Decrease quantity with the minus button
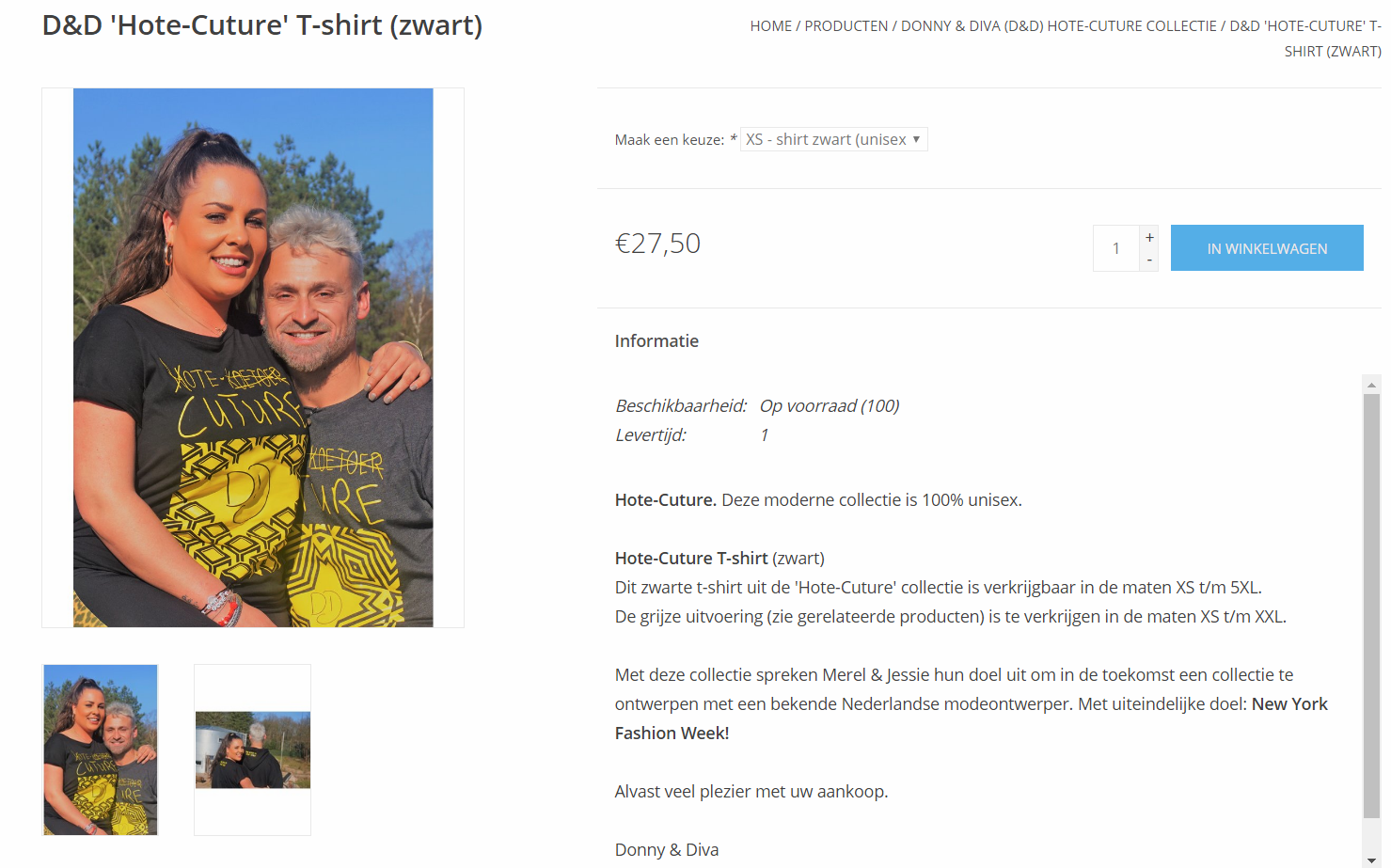 pos(1149,260)
